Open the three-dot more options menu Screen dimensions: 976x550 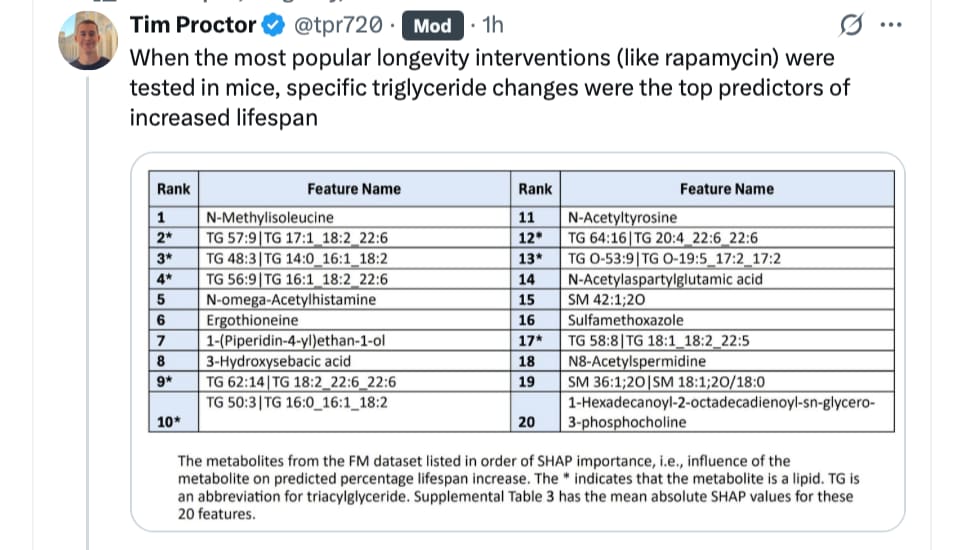coord(891,25)
